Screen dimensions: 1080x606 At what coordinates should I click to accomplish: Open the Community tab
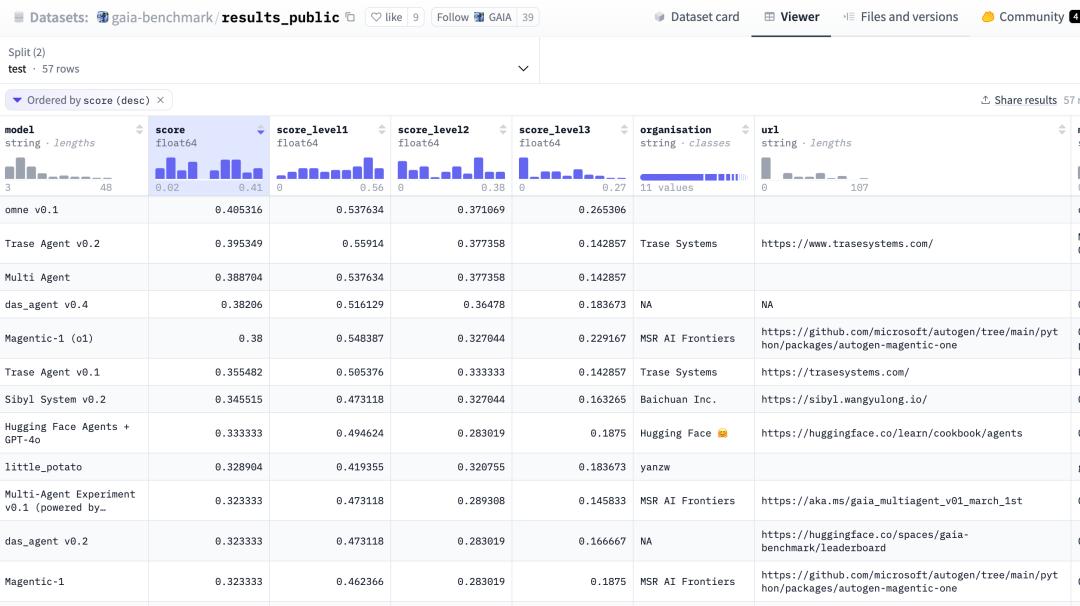click(1023, 17)
